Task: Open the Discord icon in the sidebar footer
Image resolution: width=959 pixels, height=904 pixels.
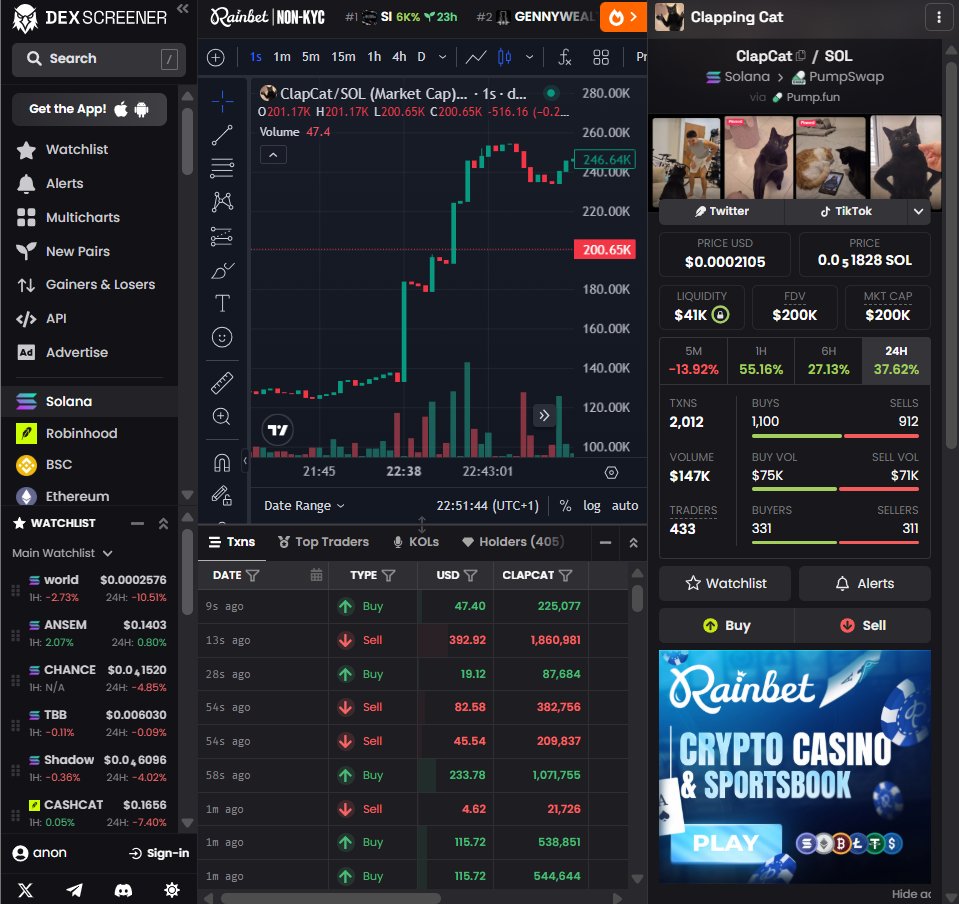Action: tap(123, 890)
